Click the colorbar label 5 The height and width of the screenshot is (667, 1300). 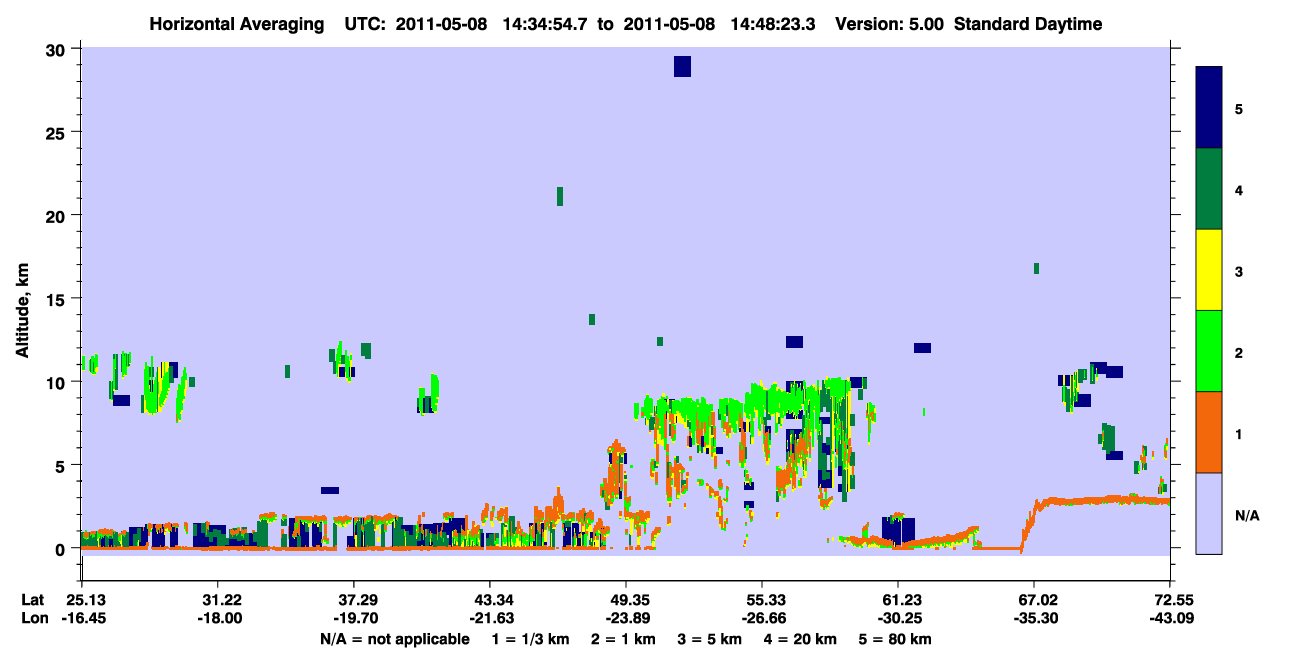pyautogui.click(x=1239, y=108)
